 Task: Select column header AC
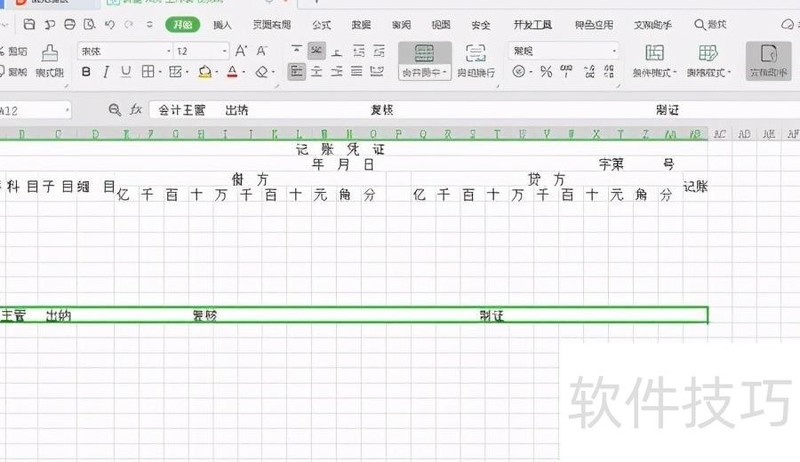pos(720,134)
